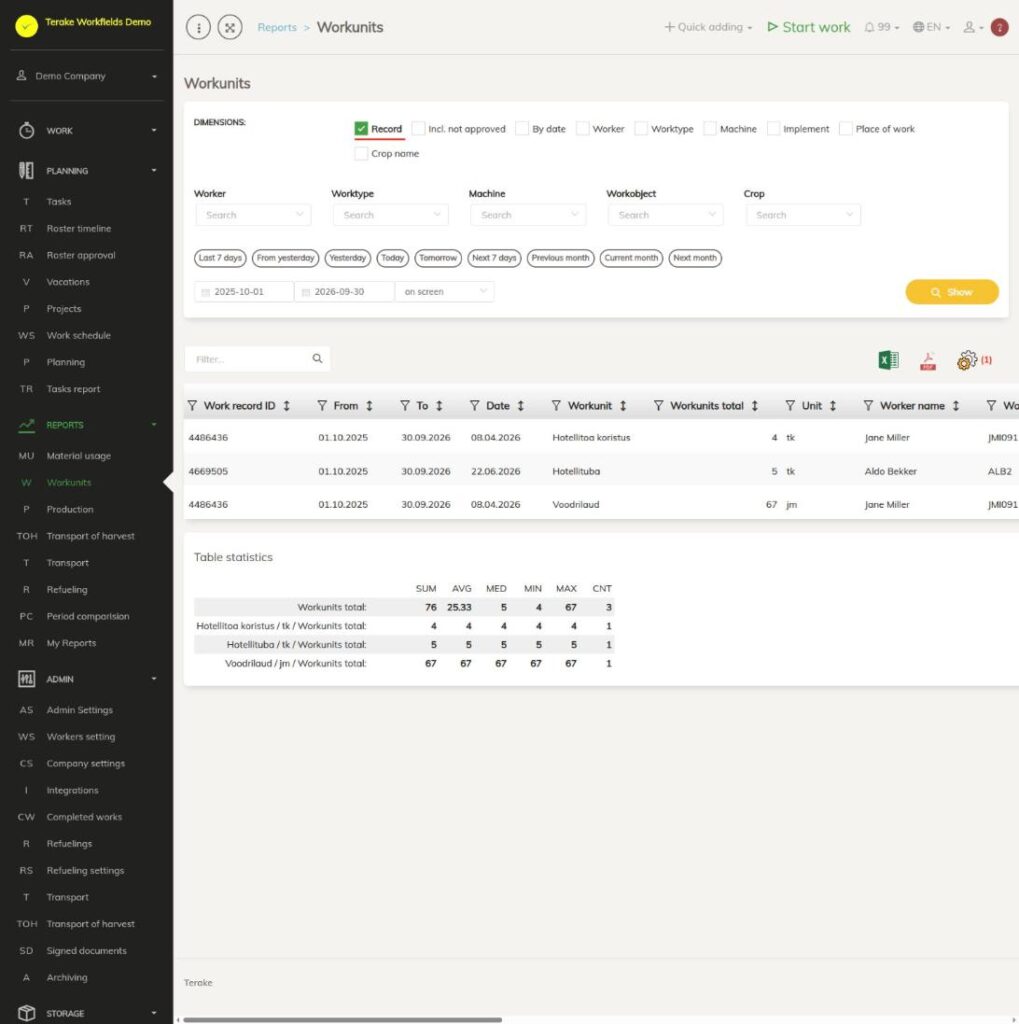Open the Machine search dropdown

pyautogui.click(x=528, y=215)
